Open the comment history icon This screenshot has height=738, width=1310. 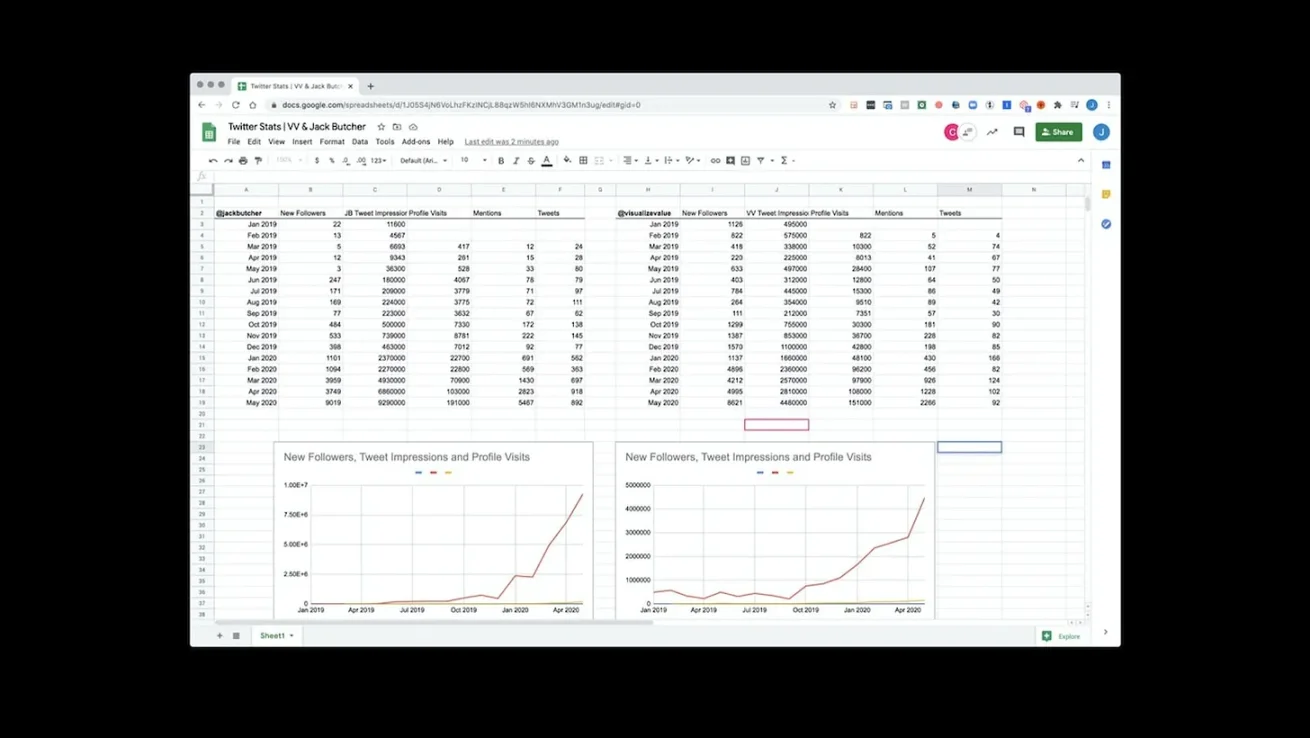point(1019,132)
